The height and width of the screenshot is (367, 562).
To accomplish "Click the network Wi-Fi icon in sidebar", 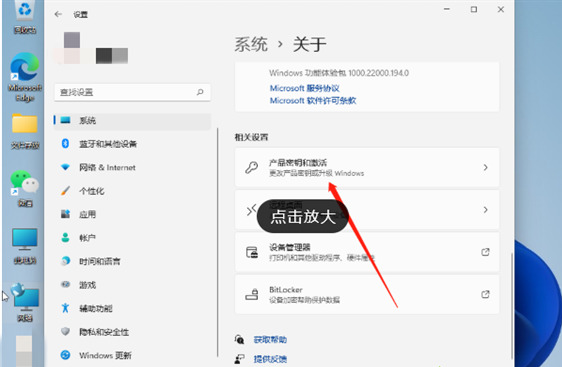I will [x=65, y=167].
